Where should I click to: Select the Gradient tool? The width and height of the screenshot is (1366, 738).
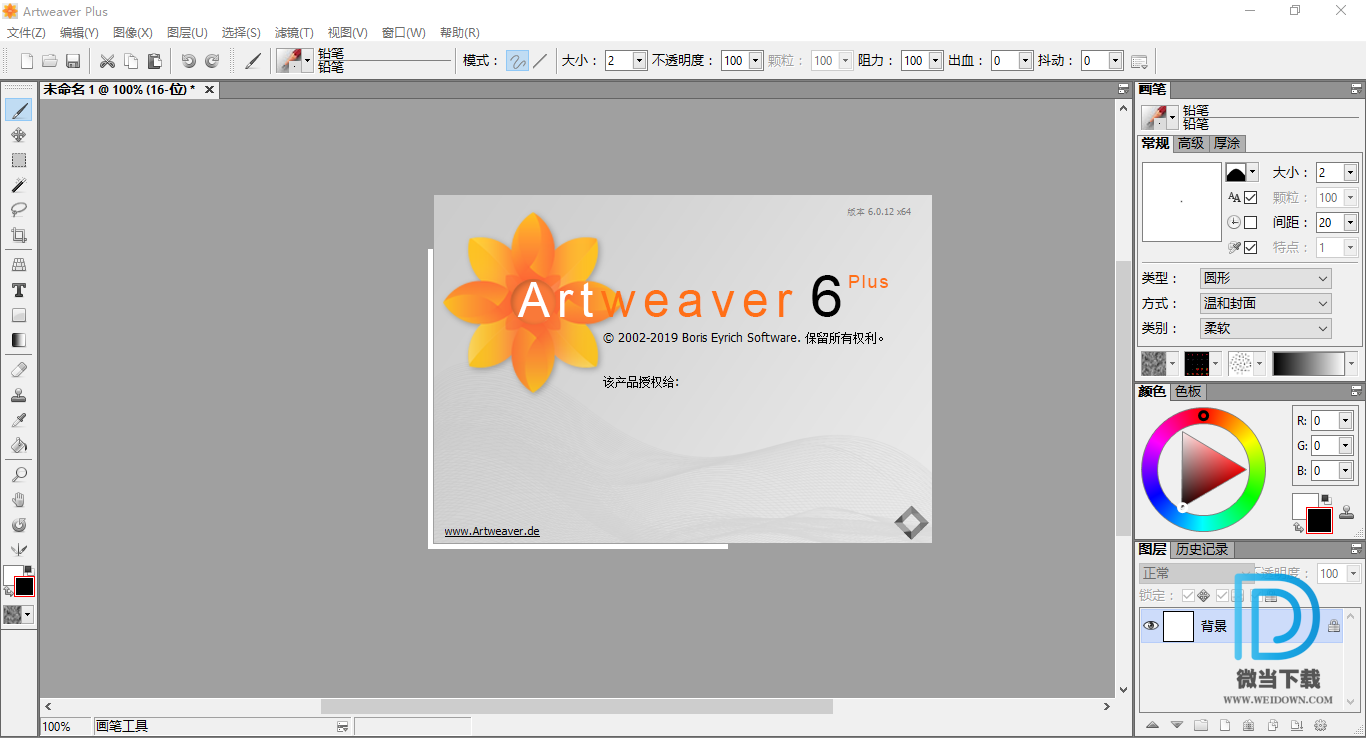point(18,340)
